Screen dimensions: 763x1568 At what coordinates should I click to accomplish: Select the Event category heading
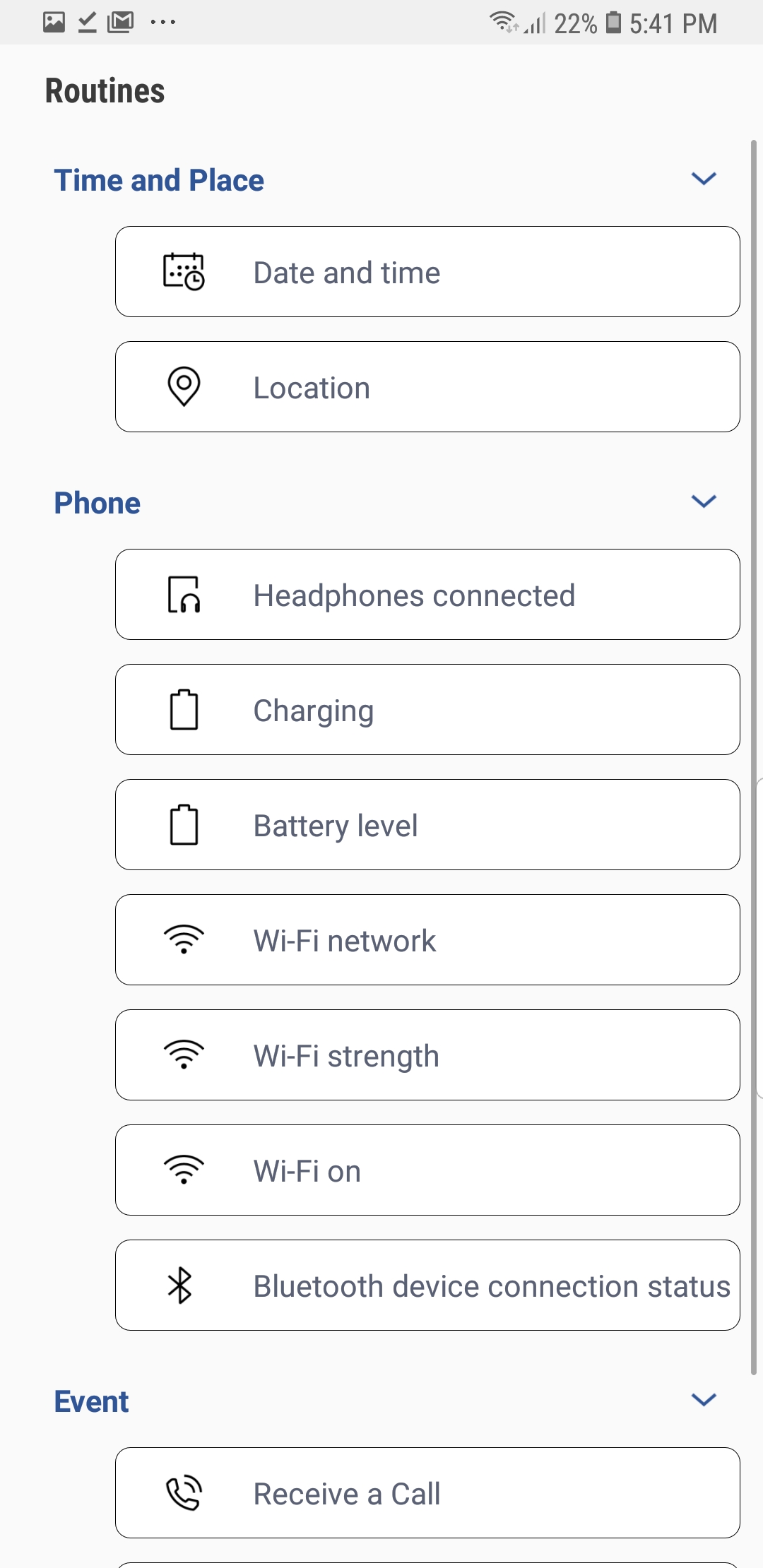point(92,1401)
